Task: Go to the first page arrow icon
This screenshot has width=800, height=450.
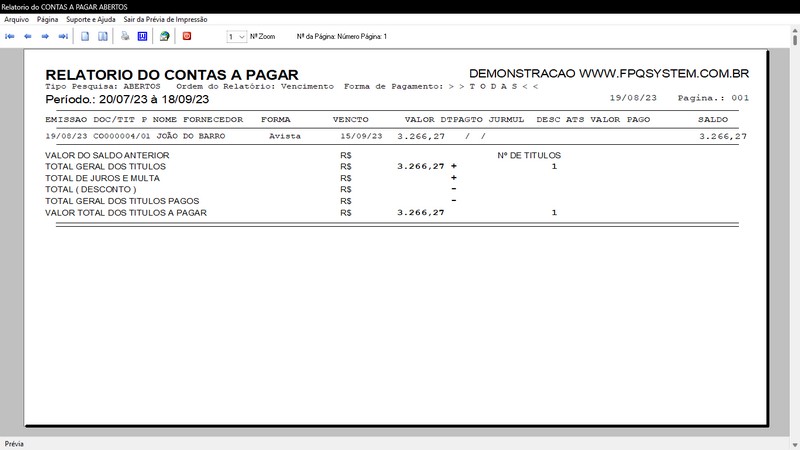Action: (10, 36)
